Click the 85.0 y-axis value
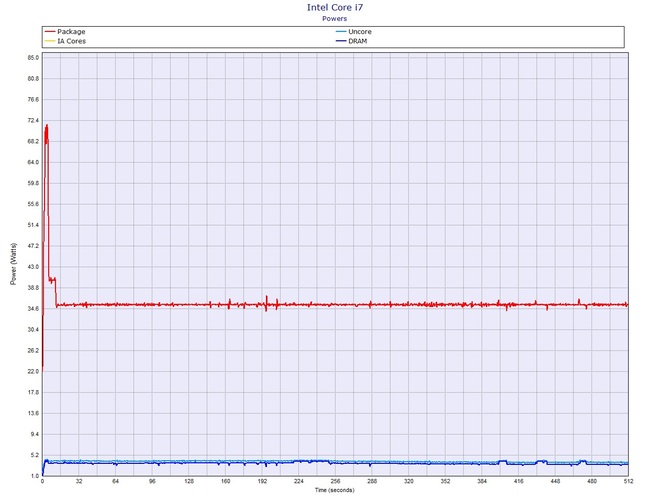670x502 pixels. 33,58
